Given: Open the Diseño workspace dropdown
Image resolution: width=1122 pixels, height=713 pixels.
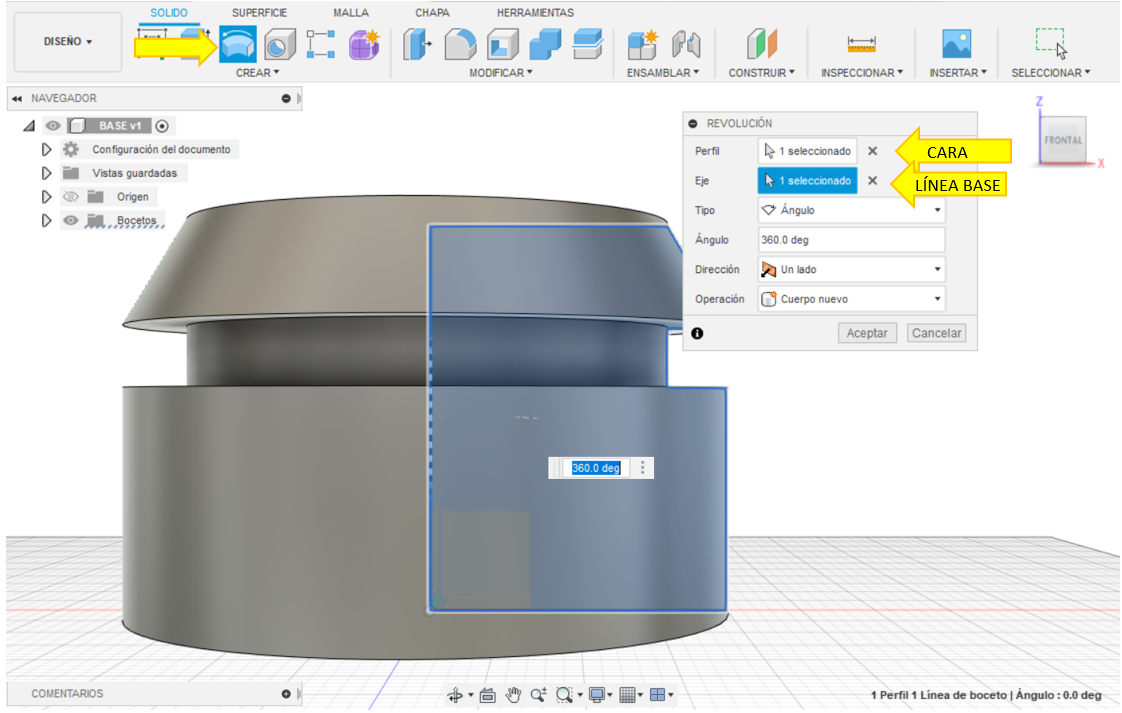Looking at the screenshot, I should tap(68, 42).
